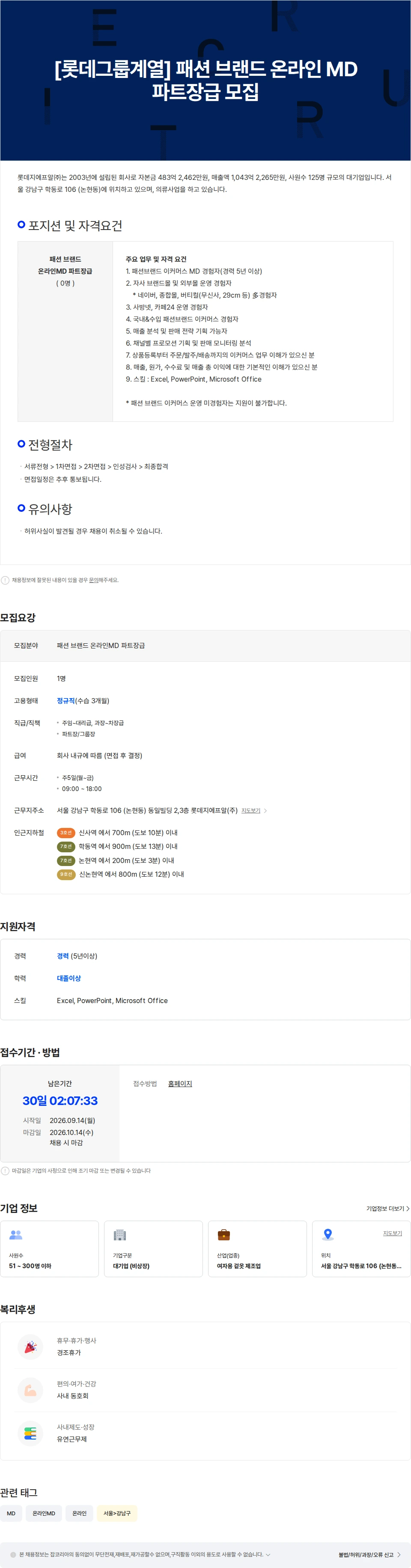Click arrow beside work address 지도보기
The width and height of the screenshot is (411, 1568).
click(265, 811)
